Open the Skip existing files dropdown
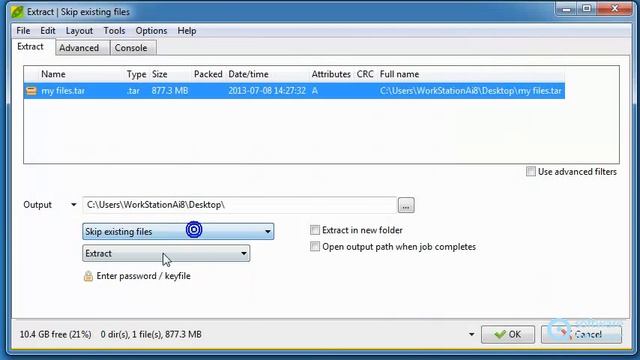The width and height of the screenshot is (640, 360). click(x=178, y=231)
